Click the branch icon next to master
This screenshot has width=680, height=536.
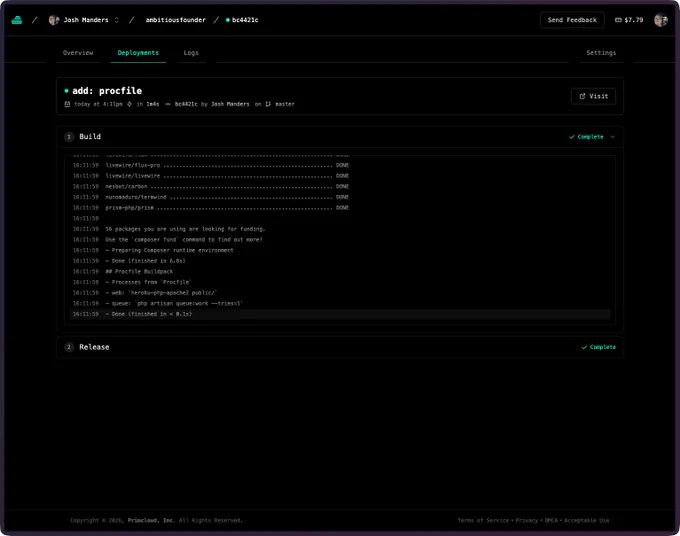tap(268, 104)
